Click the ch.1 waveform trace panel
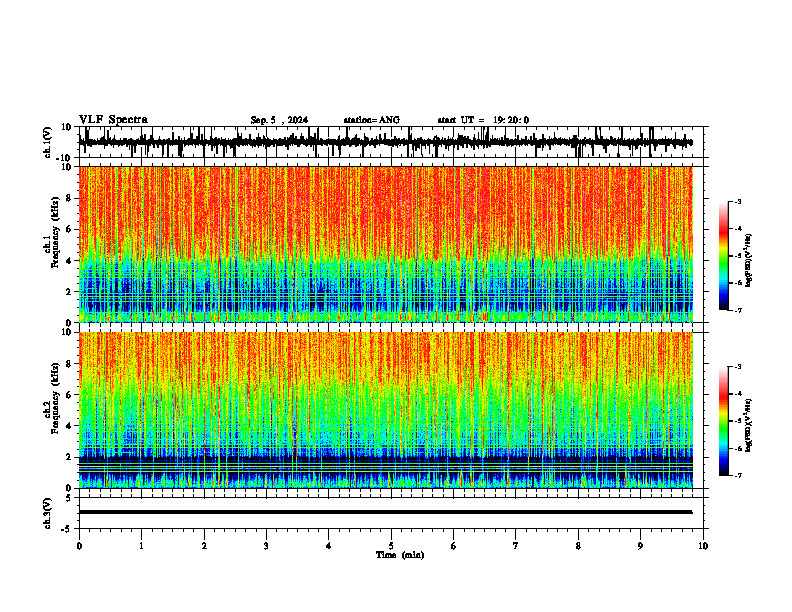 pos(393,142)
